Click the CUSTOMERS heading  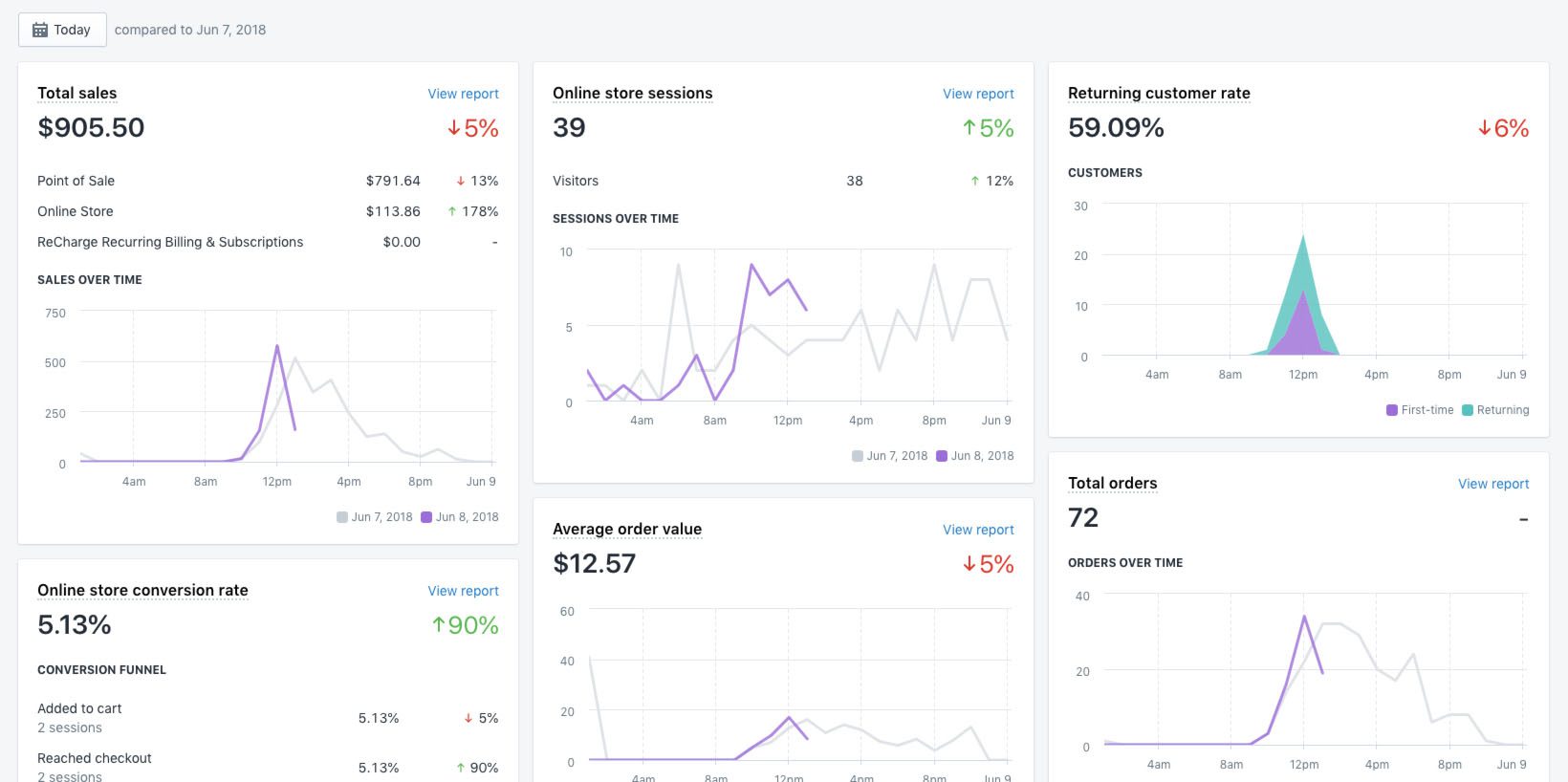1105,173
